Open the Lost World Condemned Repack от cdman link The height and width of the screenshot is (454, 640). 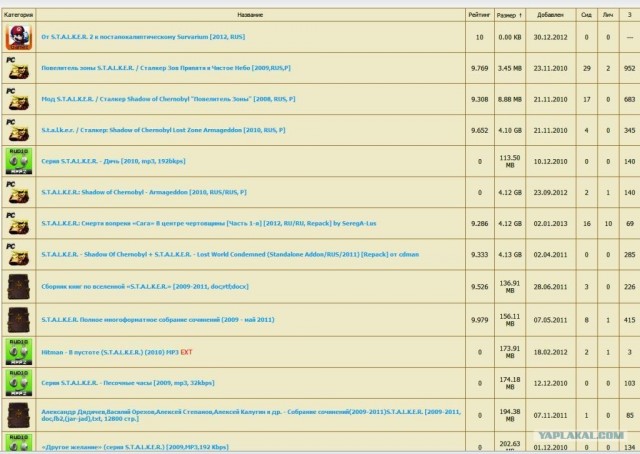[x=230, y=254]
